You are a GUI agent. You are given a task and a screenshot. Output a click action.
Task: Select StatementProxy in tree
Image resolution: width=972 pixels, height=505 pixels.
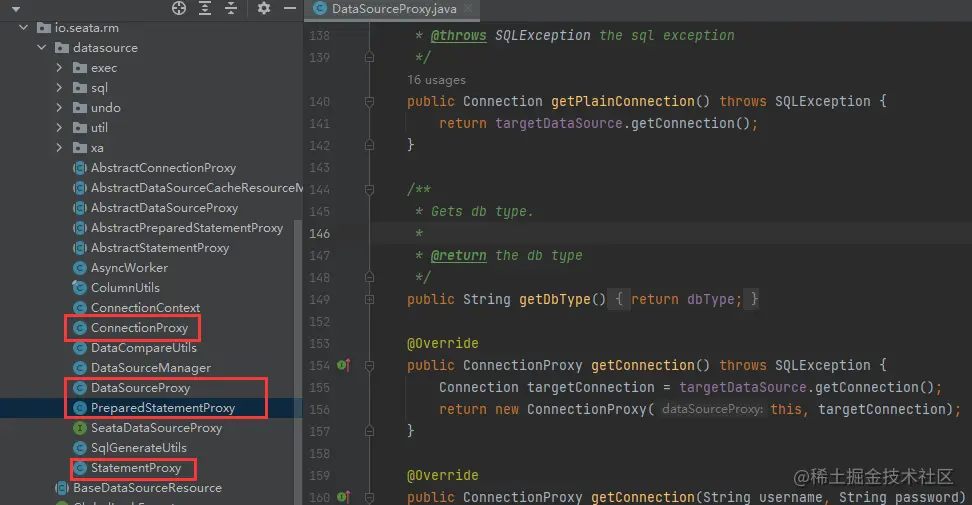pyautogui.click(x=136, y=468)
